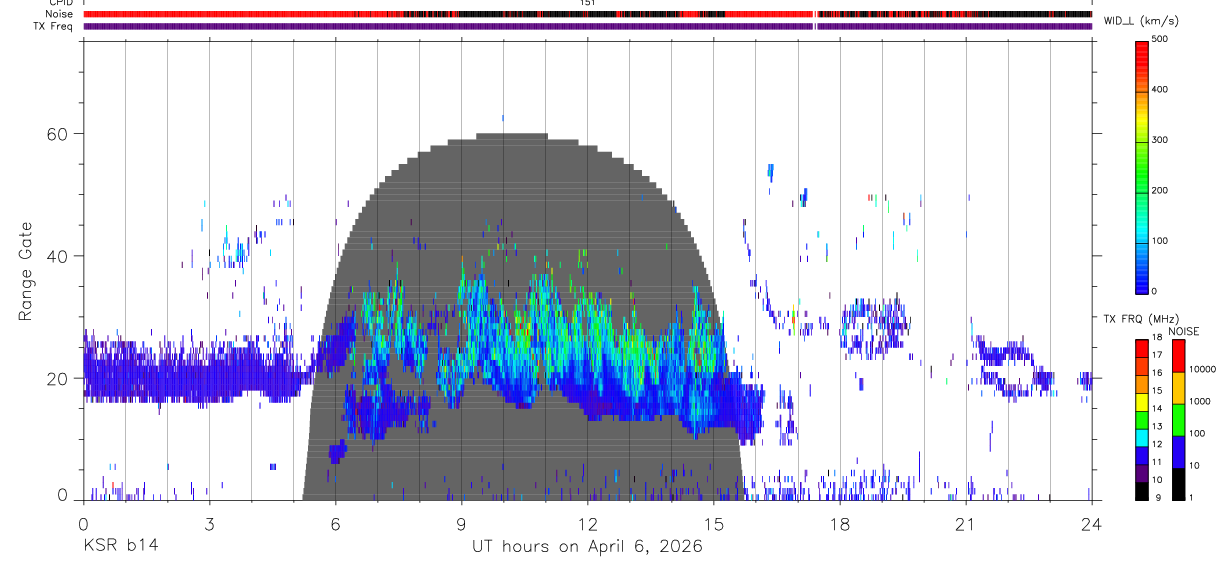Click the 11 label on the TX FRQ legend

[x=1156, y=462]
